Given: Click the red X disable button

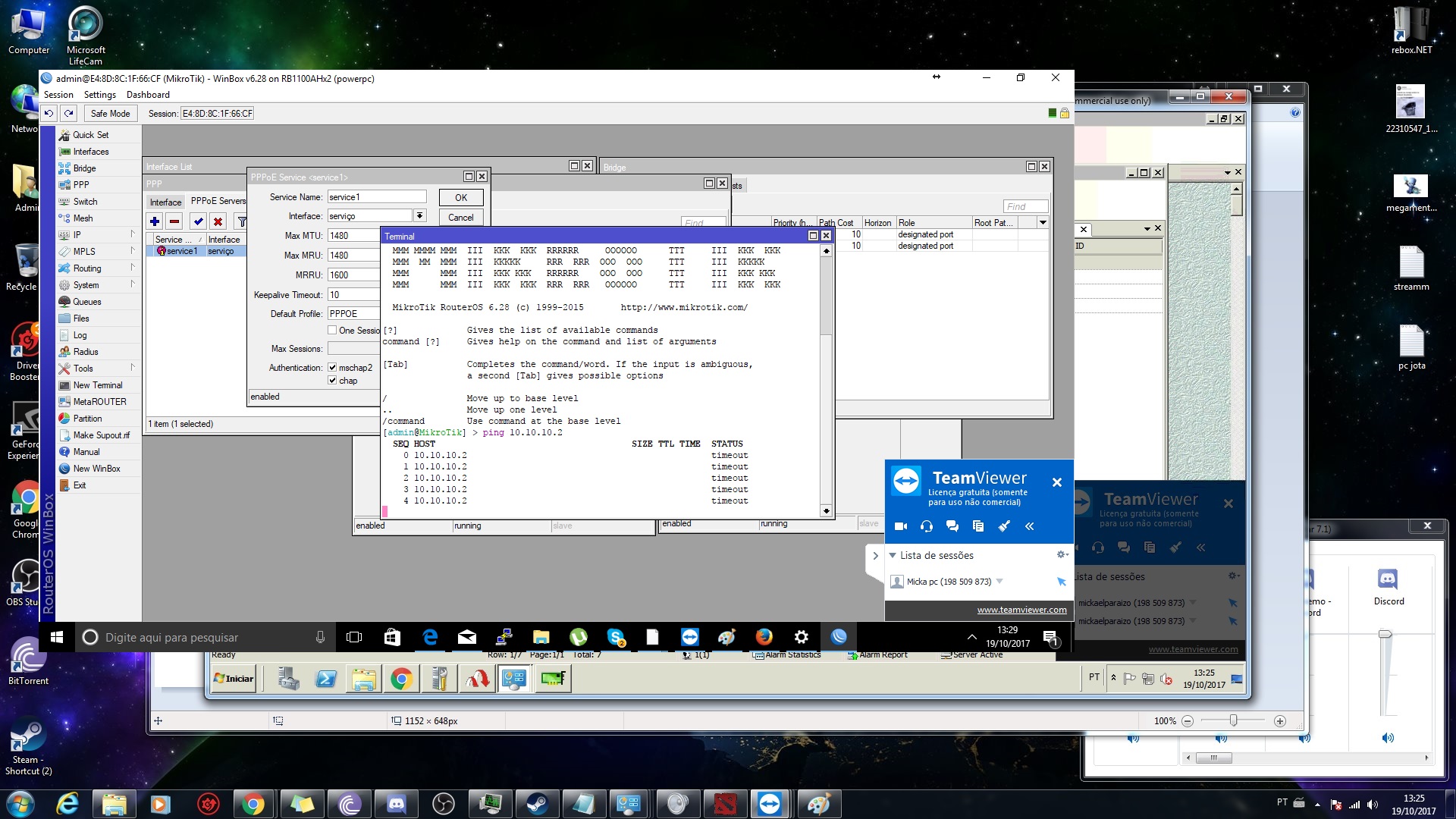Looking at the screenshot, I should click(x=218, y=221).
